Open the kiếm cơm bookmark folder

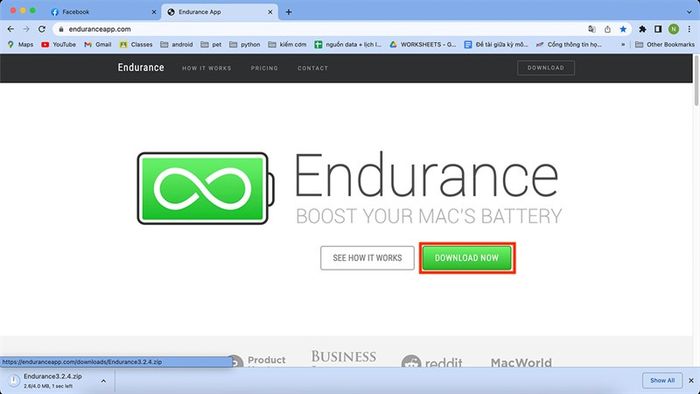tap(288, 45)
